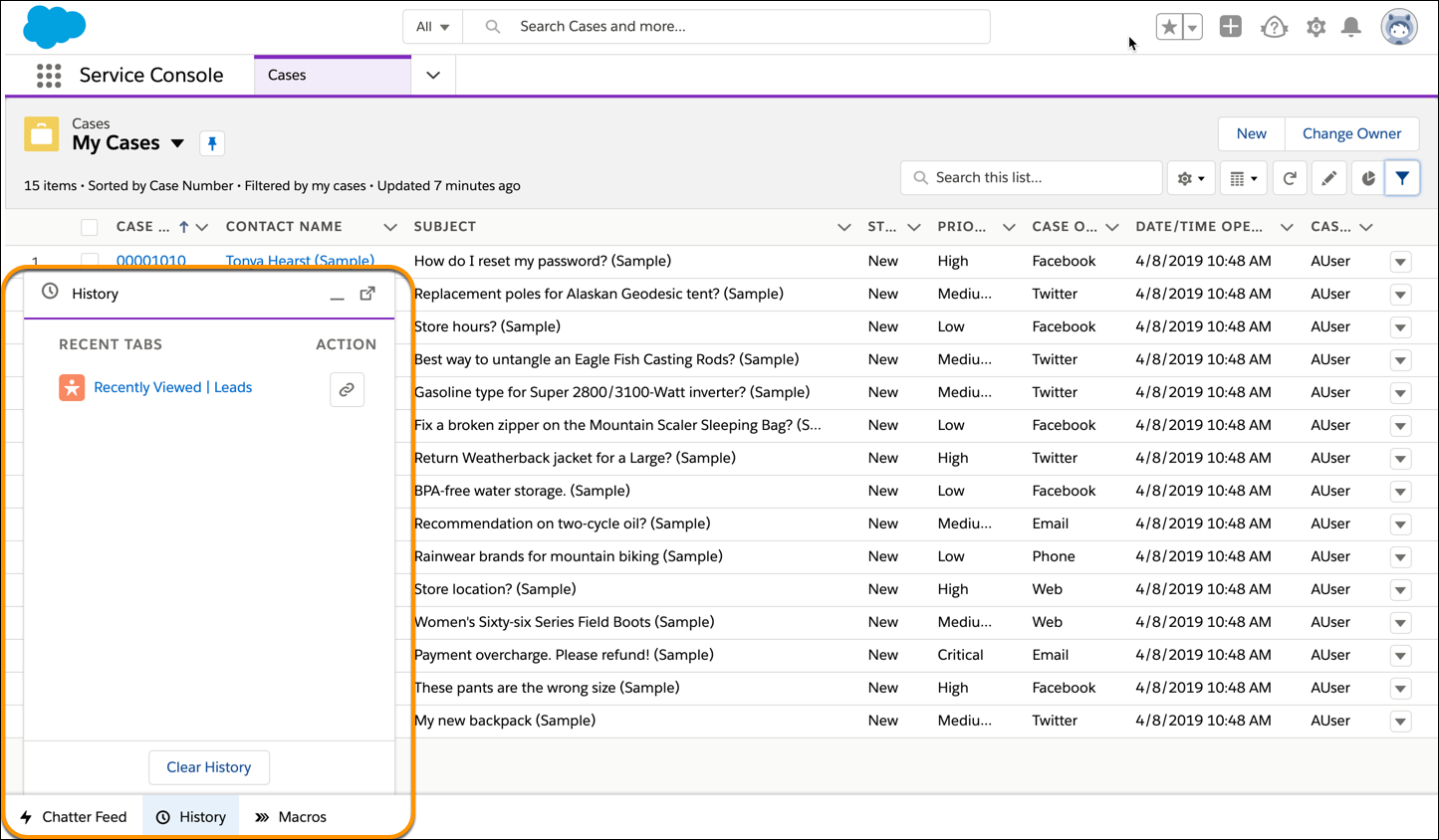Click subject 'Store location? (Sample)'
The height and width of the screenshot is (840, 1439).
pyautogui.click(x=495, y=589)
